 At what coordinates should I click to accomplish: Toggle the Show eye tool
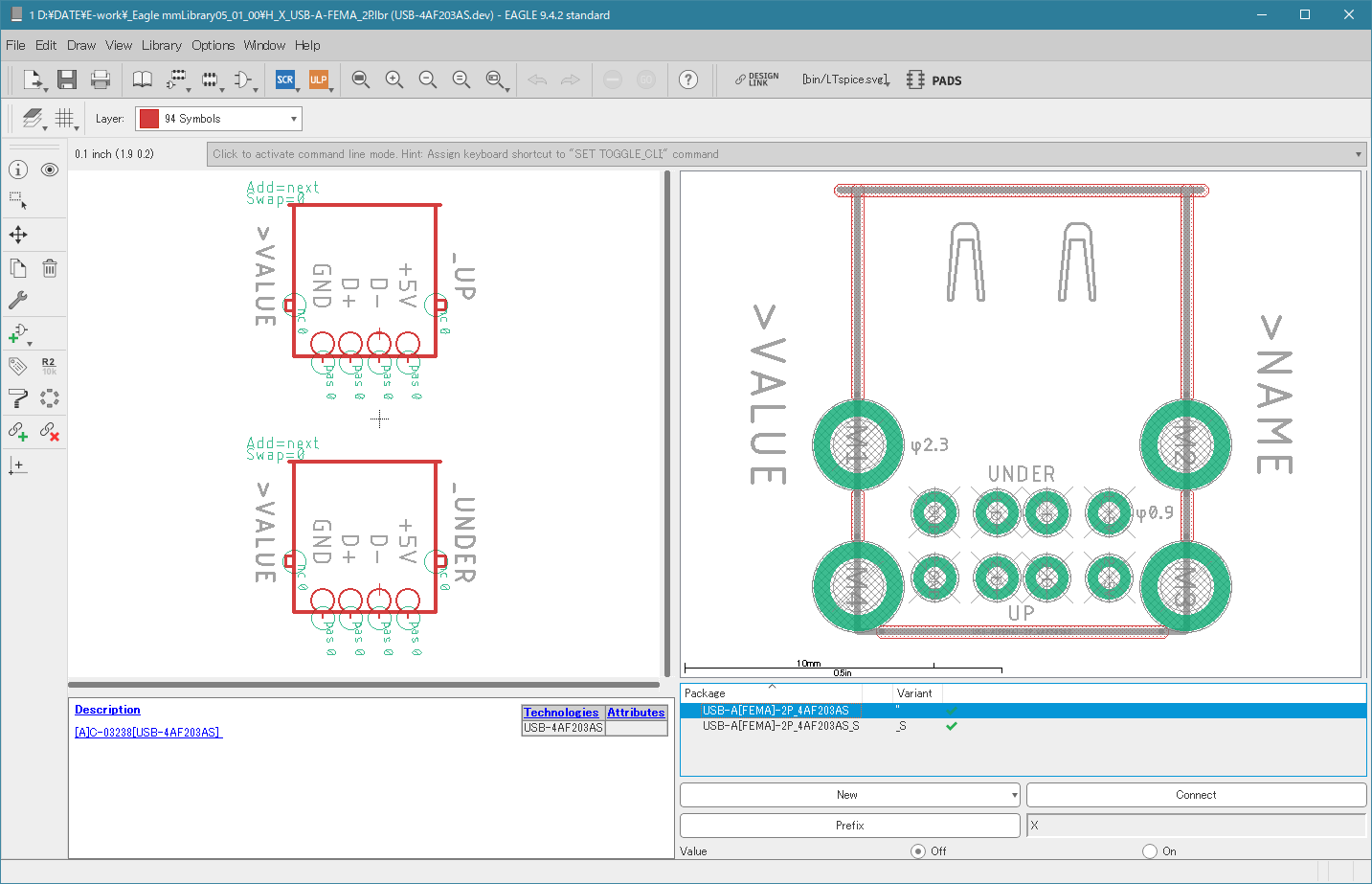(50, 170)
